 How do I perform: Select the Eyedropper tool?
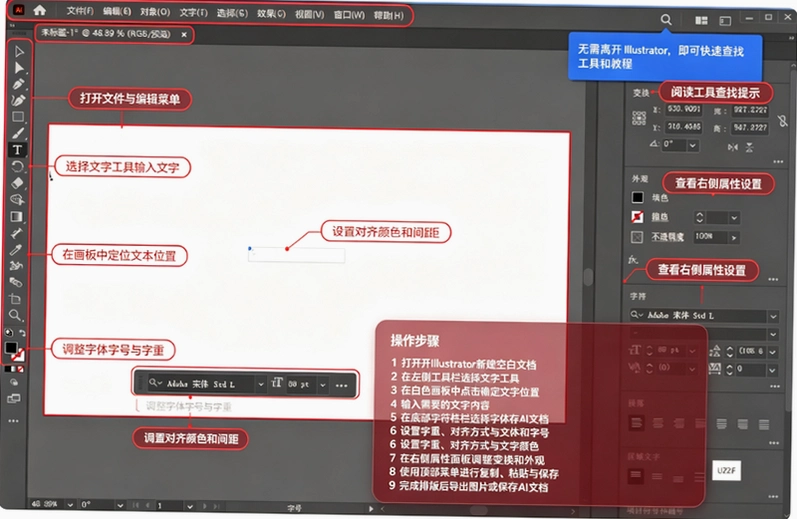pos(16,250)
